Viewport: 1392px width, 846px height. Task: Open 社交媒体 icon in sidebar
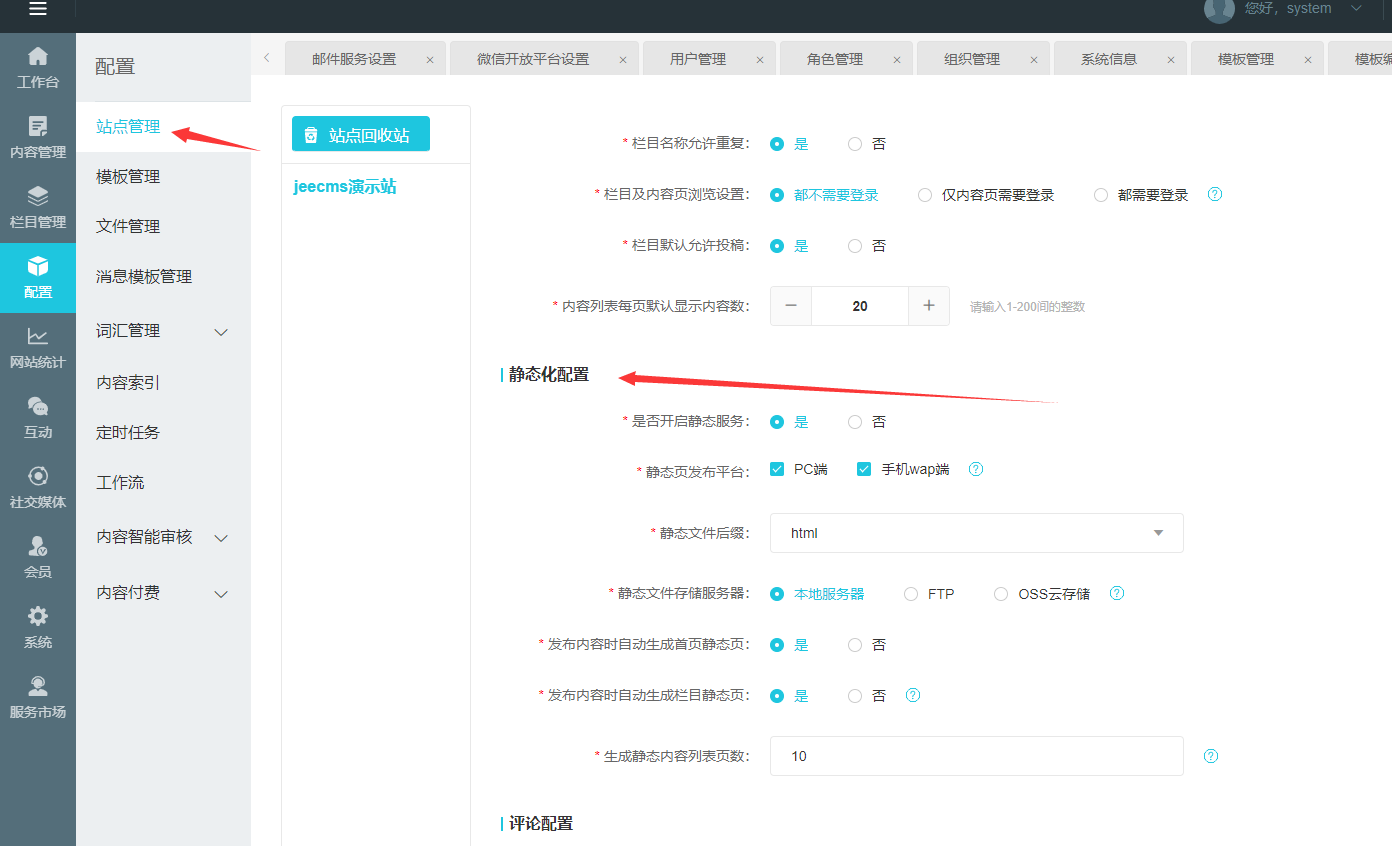(x=38, y=476)
